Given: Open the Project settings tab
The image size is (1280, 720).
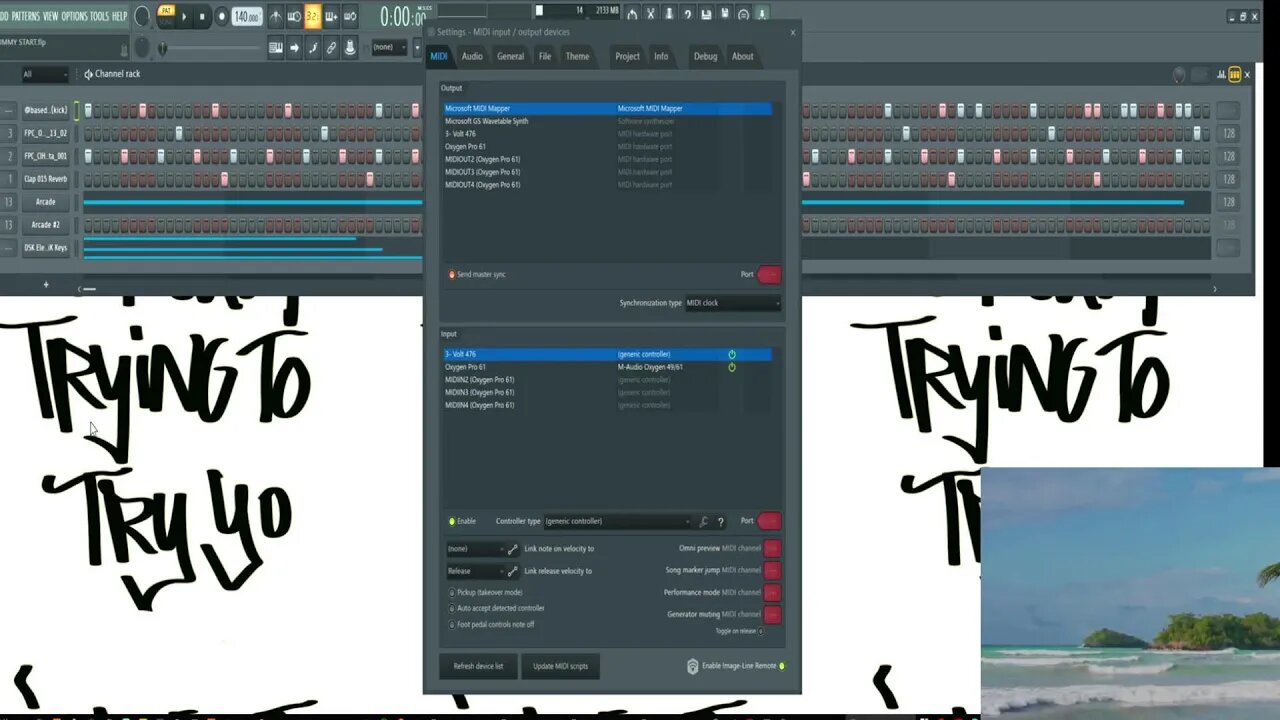Looking at the screenshot, I should (627, 56).
